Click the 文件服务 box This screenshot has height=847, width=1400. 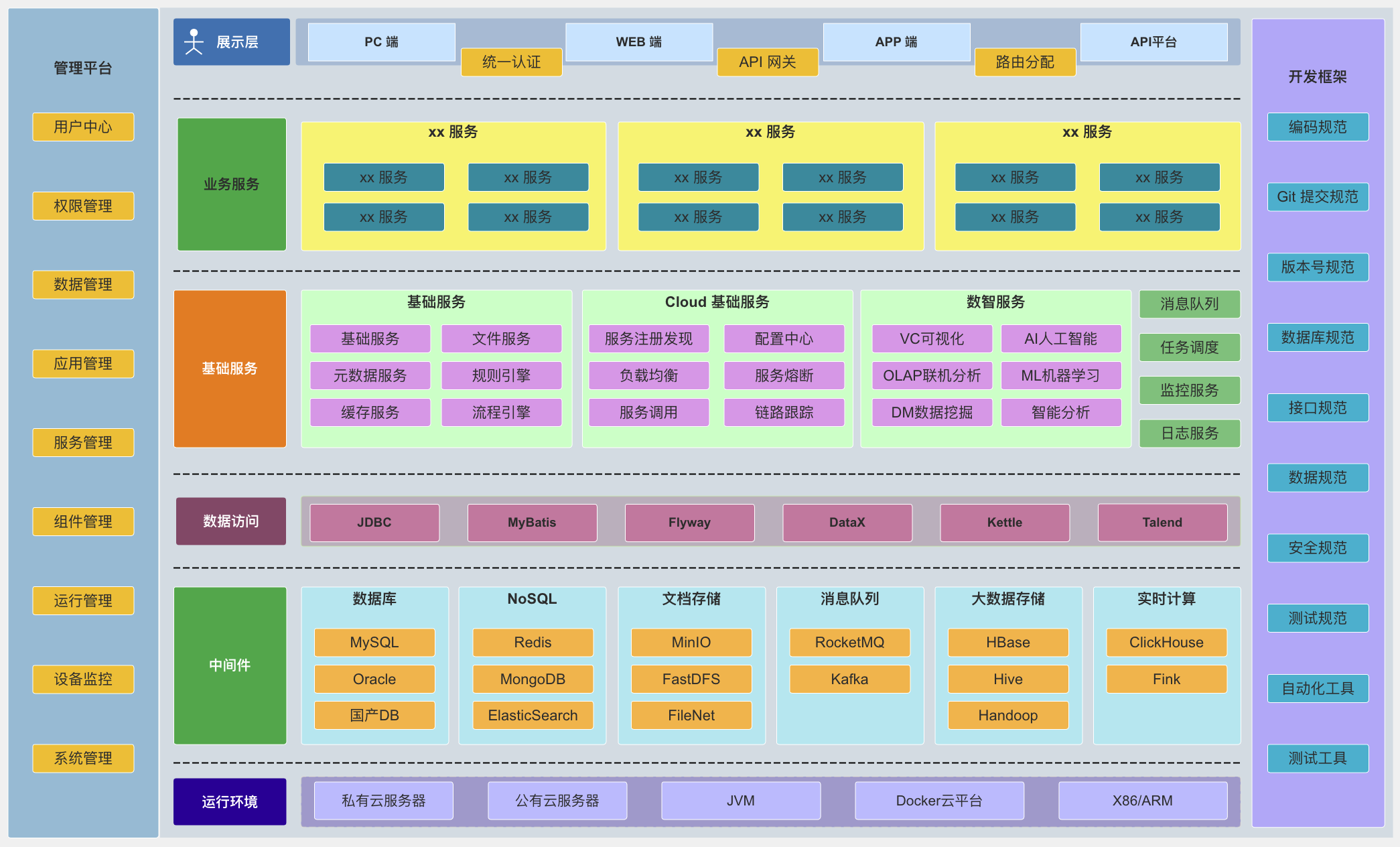click(502, 339)
